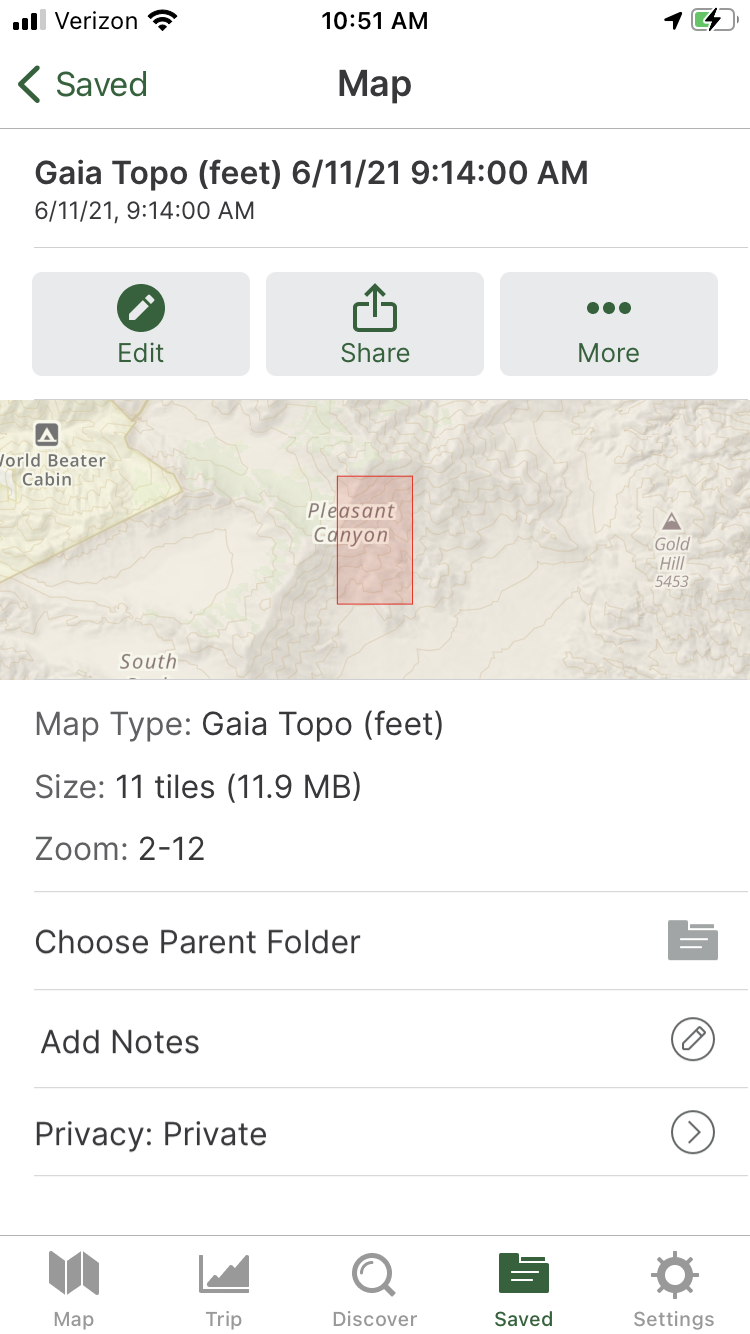This screenshot has height=1334, width=750.
Task: Tap the Edit pencil icon
Action: 141,309
